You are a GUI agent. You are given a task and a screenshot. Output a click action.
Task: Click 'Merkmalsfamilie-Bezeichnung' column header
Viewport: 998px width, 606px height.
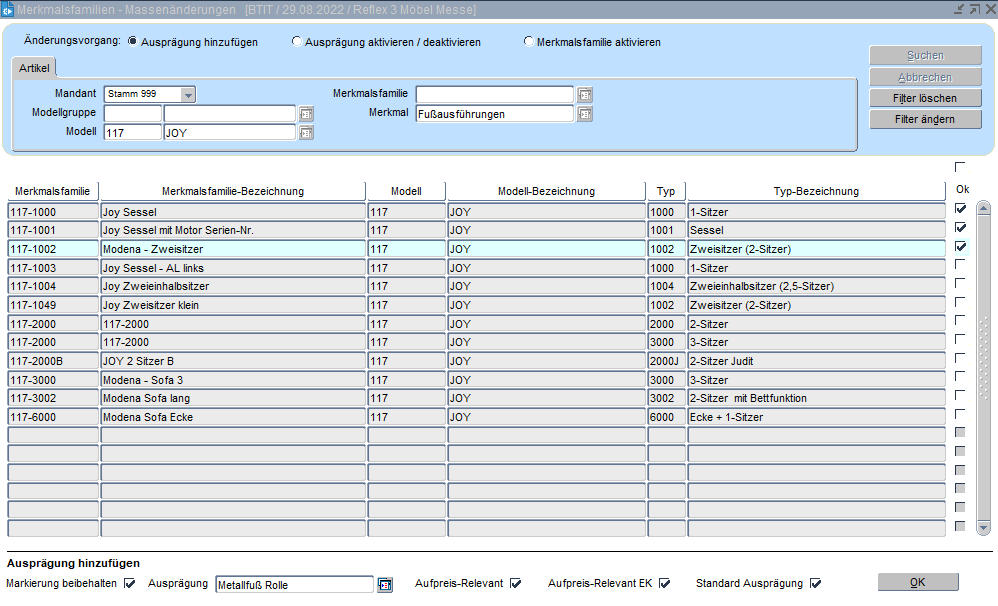[232, 191]
